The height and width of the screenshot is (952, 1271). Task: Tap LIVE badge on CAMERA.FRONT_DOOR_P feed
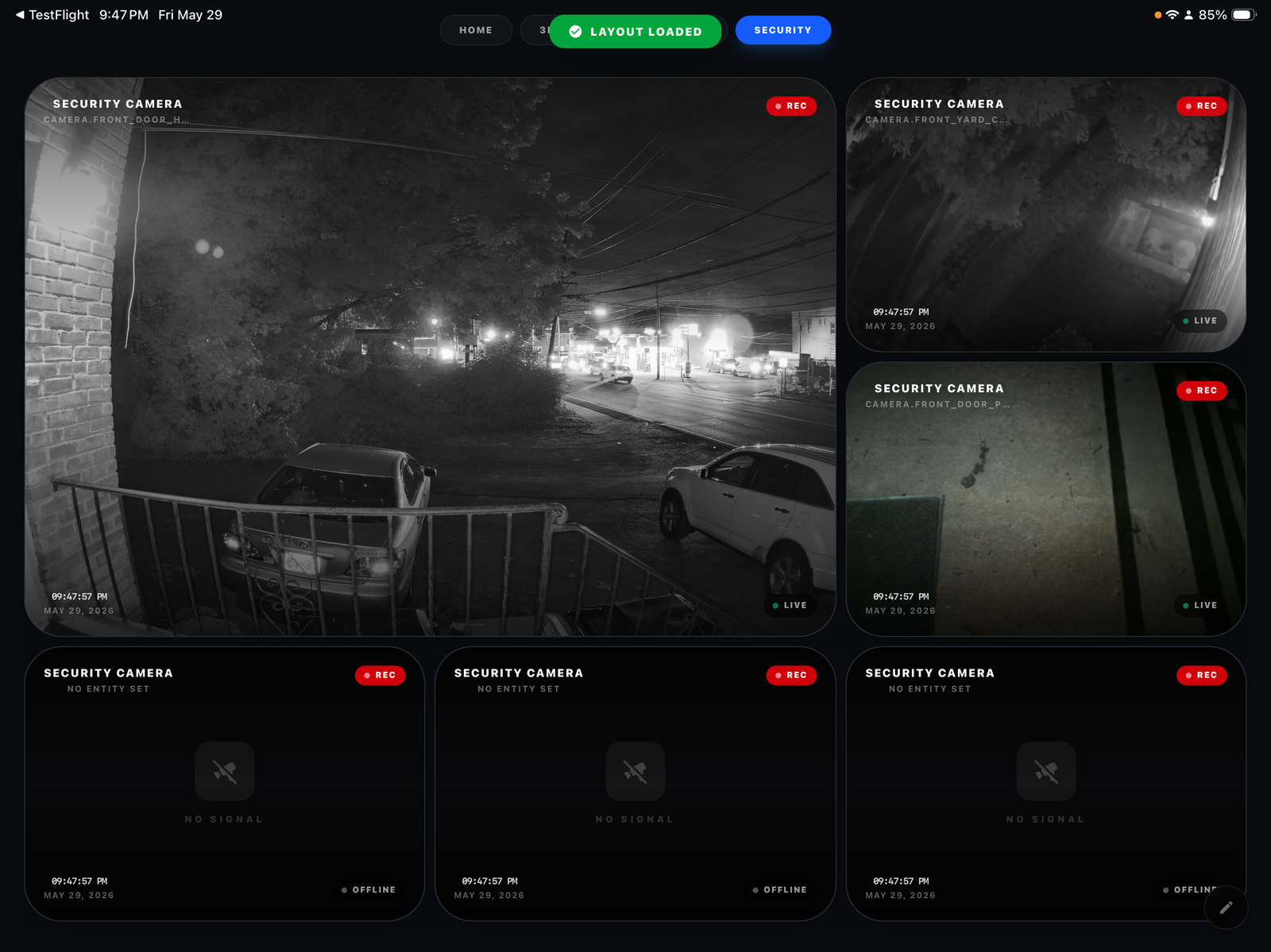click(1200, 605)
